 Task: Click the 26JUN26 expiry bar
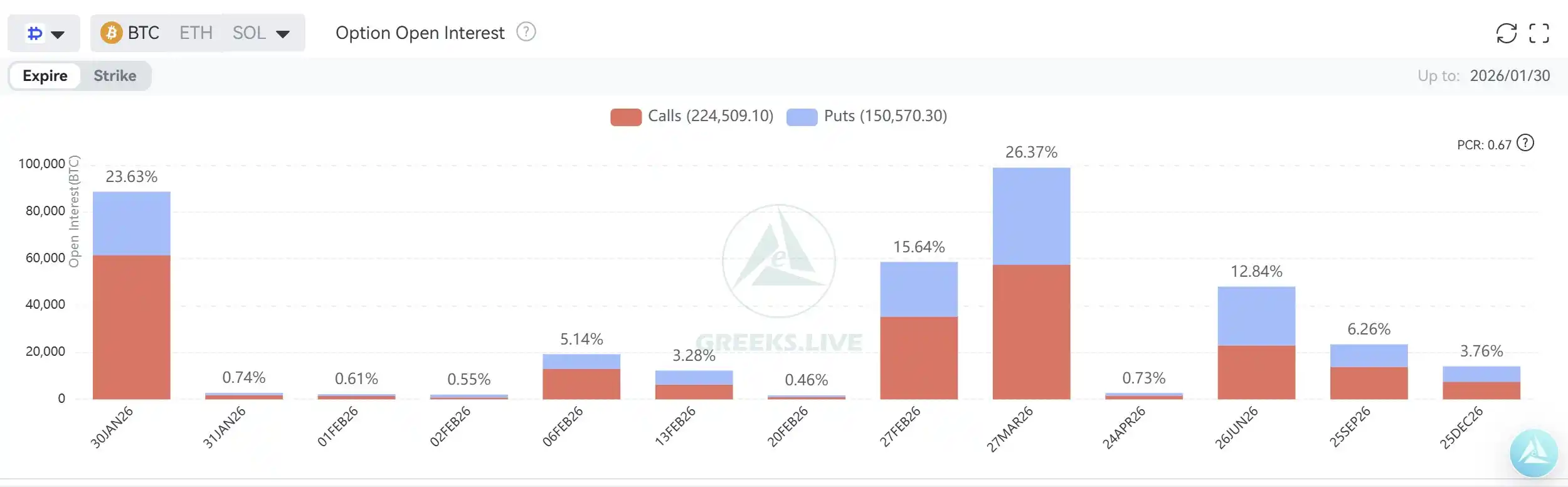[x=1256, y=342]
